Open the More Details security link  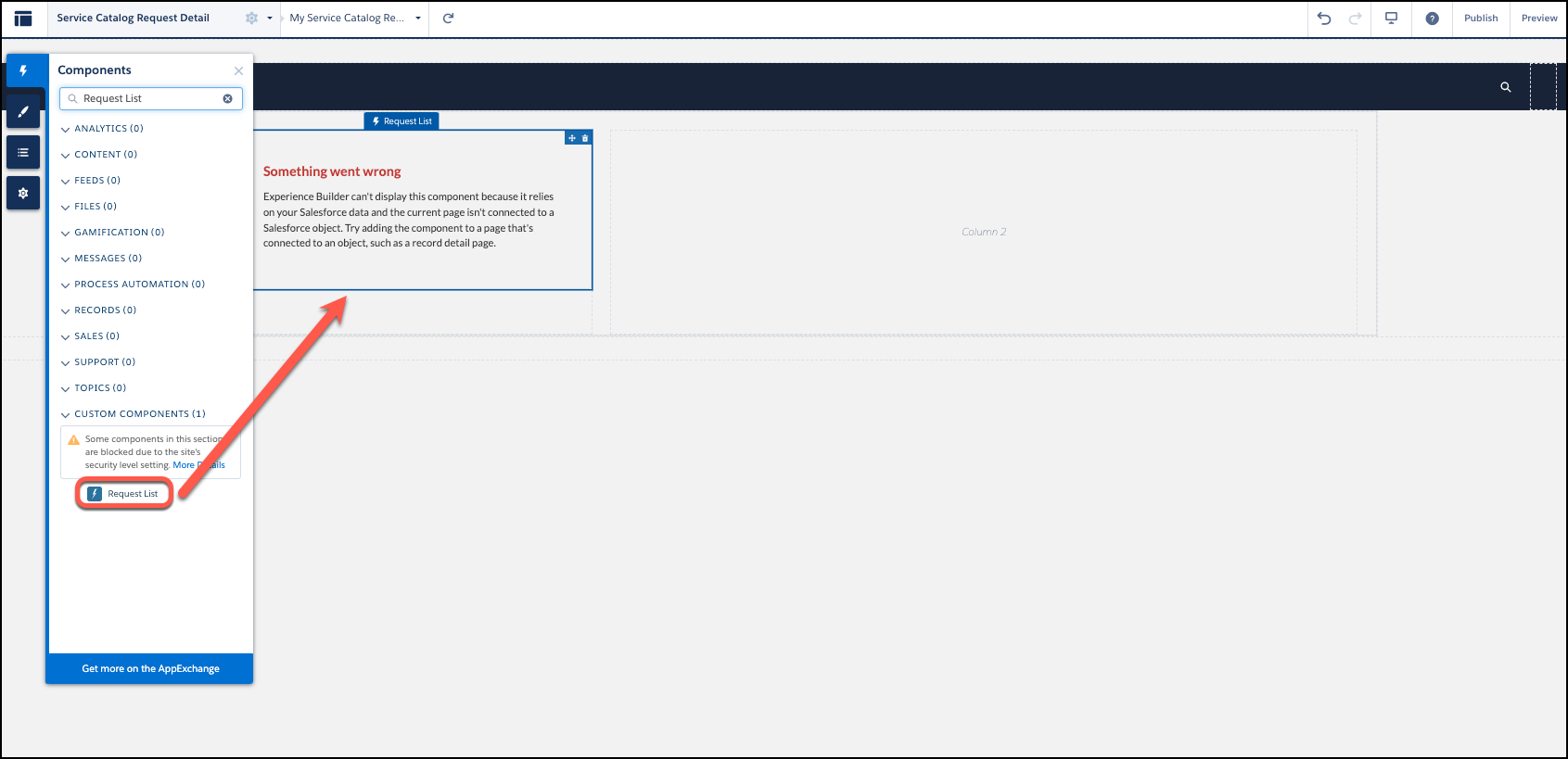[x=198, y=465]
